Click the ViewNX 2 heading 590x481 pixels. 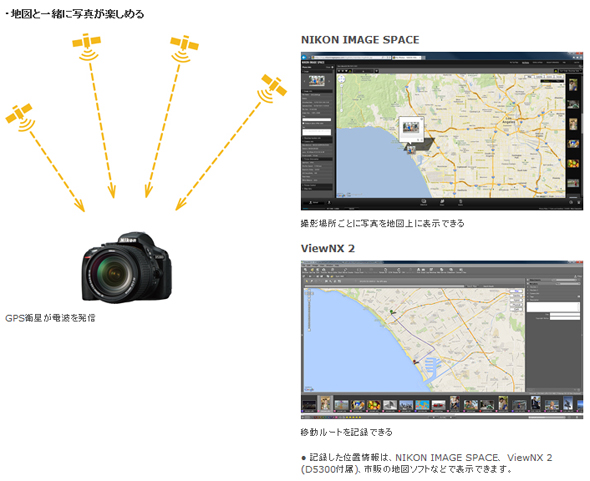click(x=328, y=248)
